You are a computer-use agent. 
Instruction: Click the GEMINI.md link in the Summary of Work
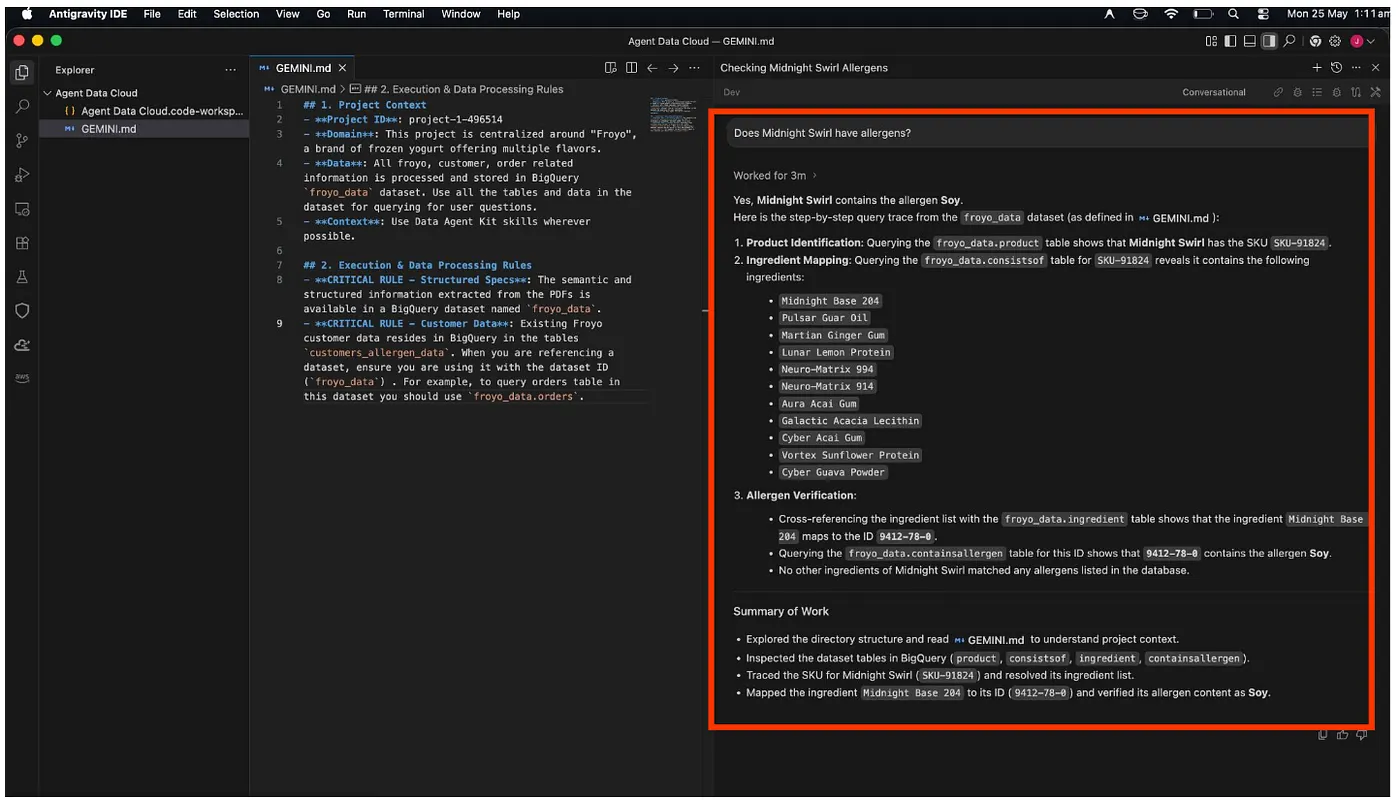(990, 640)
